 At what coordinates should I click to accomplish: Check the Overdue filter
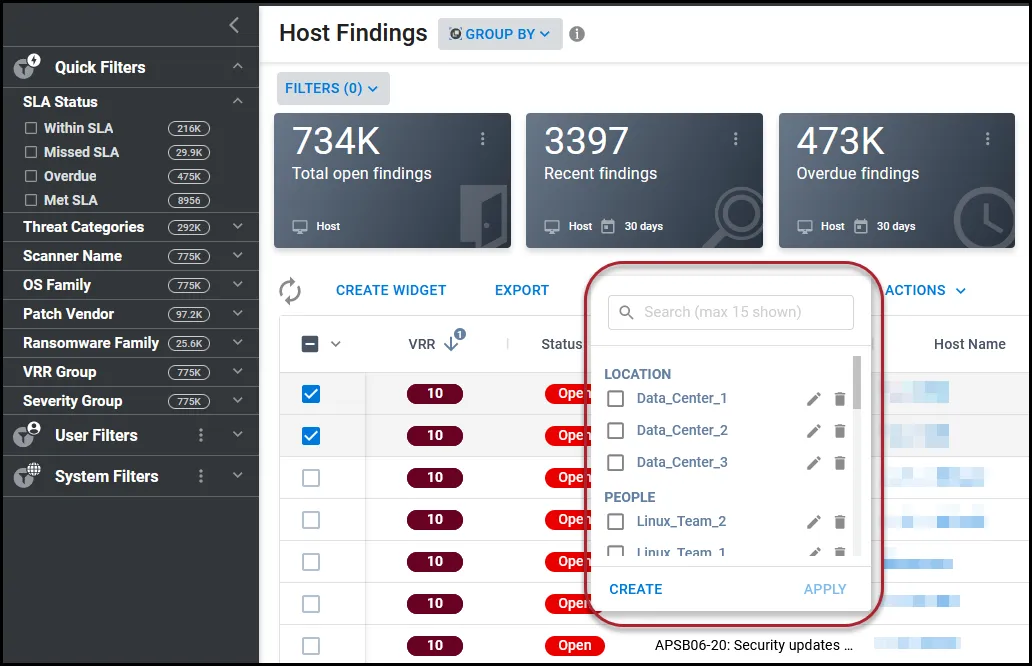[30, 176]
